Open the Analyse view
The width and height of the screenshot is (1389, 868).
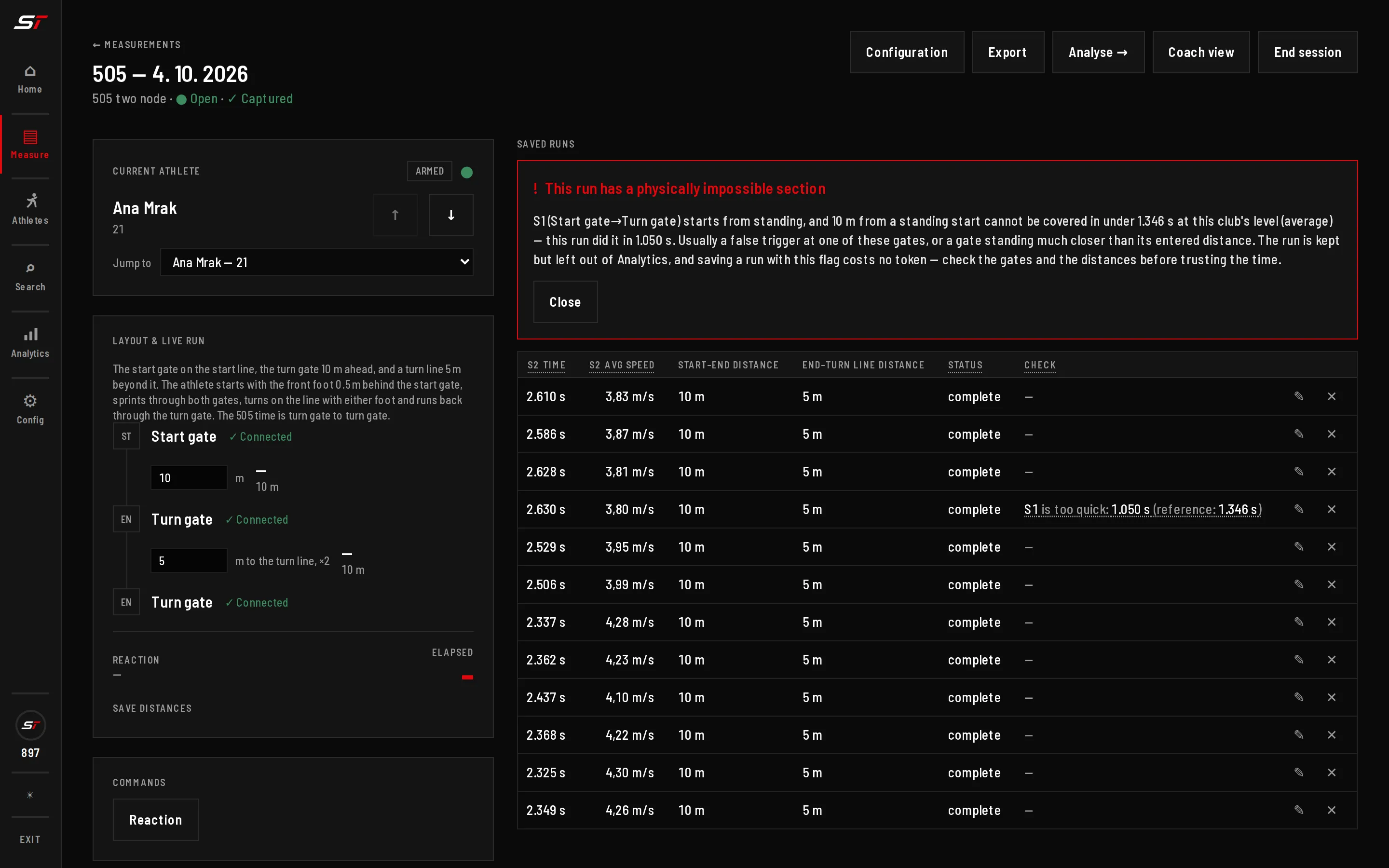(x=1098, y=52)
